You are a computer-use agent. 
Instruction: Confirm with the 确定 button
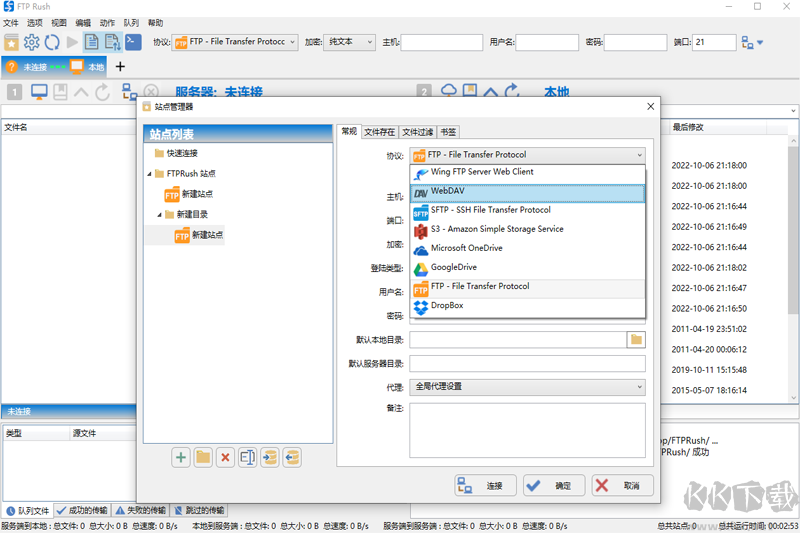coord(554,486)
